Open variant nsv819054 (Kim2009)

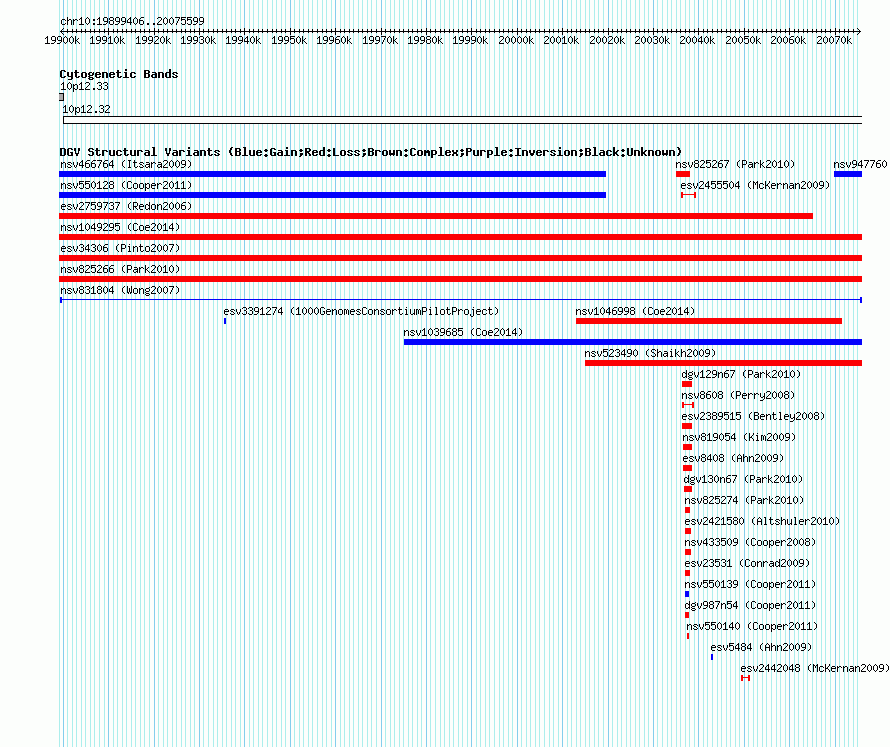click(739, 437)
